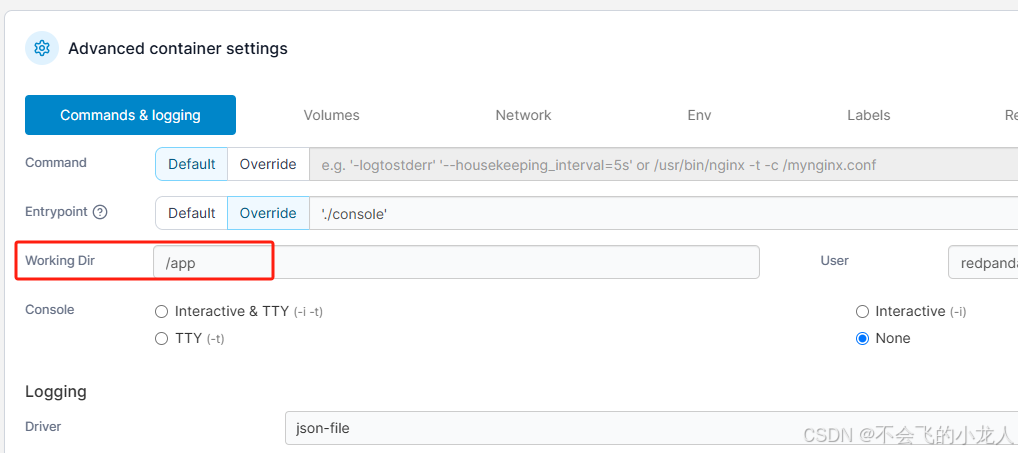Set Command mode to Default
1018x453 pixels.
[x=192, y=164]
